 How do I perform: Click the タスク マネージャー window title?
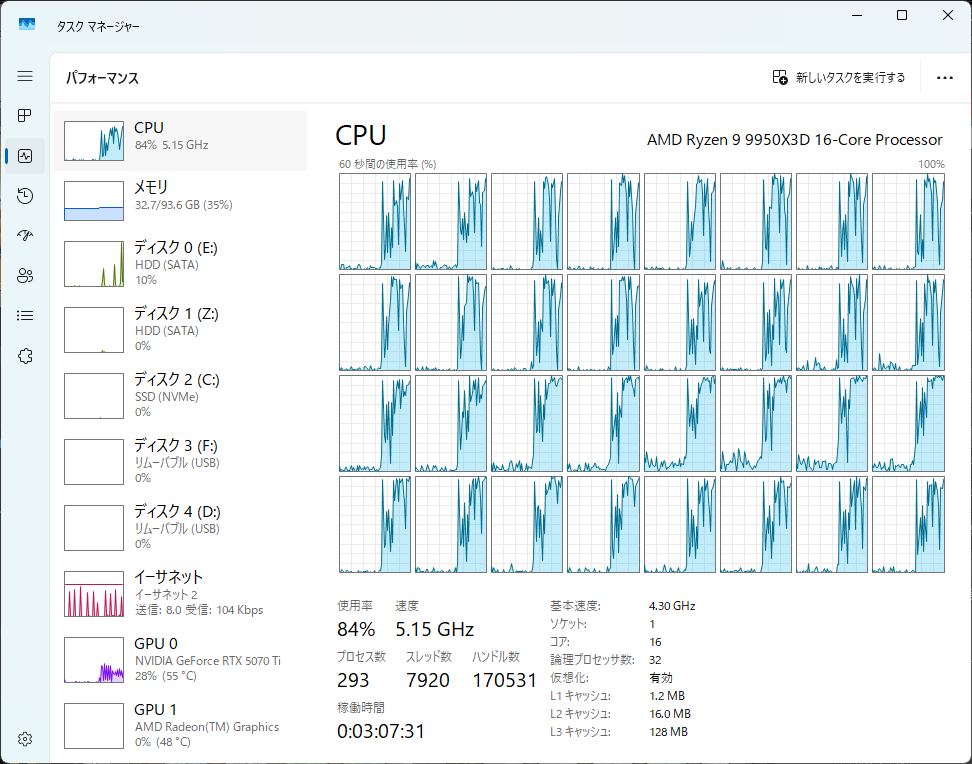pos(98,27)
